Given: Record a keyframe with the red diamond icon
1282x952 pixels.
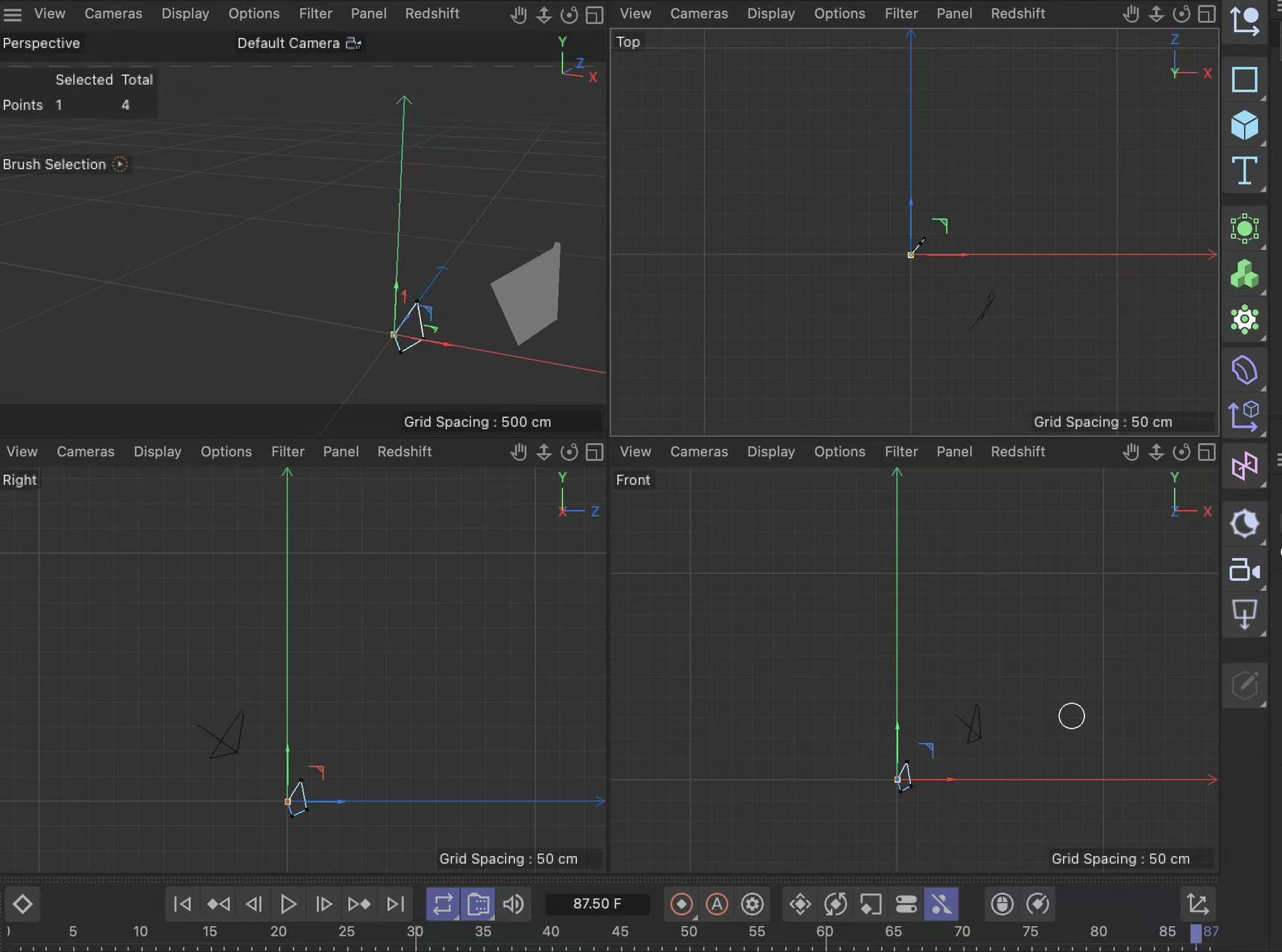Looking at the screenshot, I should [681, 904].
